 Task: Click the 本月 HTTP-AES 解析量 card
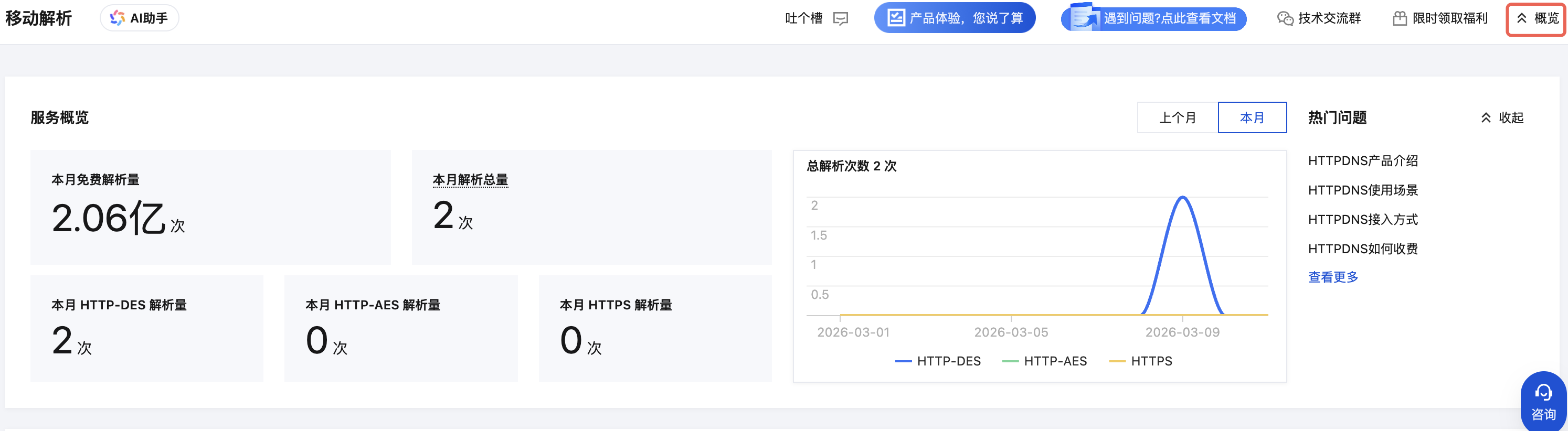click(401, 328)
